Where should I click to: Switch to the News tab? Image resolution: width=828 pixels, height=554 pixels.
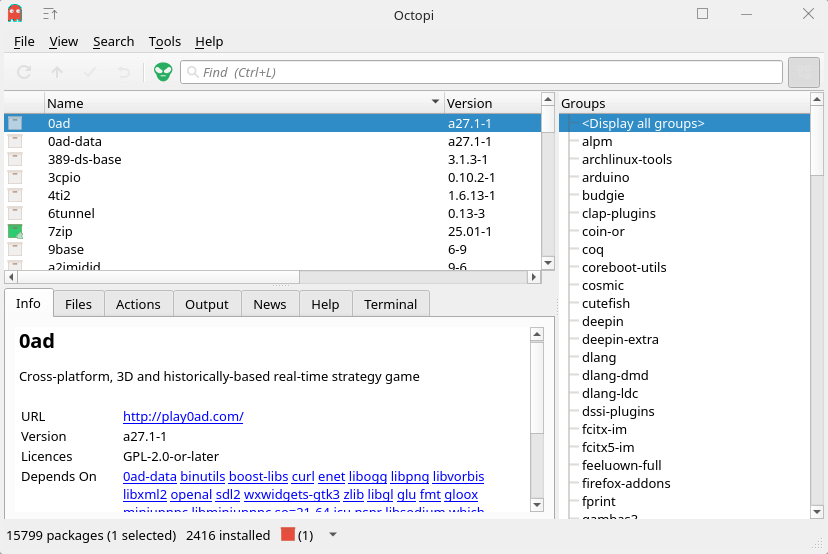tap(270, 304)
